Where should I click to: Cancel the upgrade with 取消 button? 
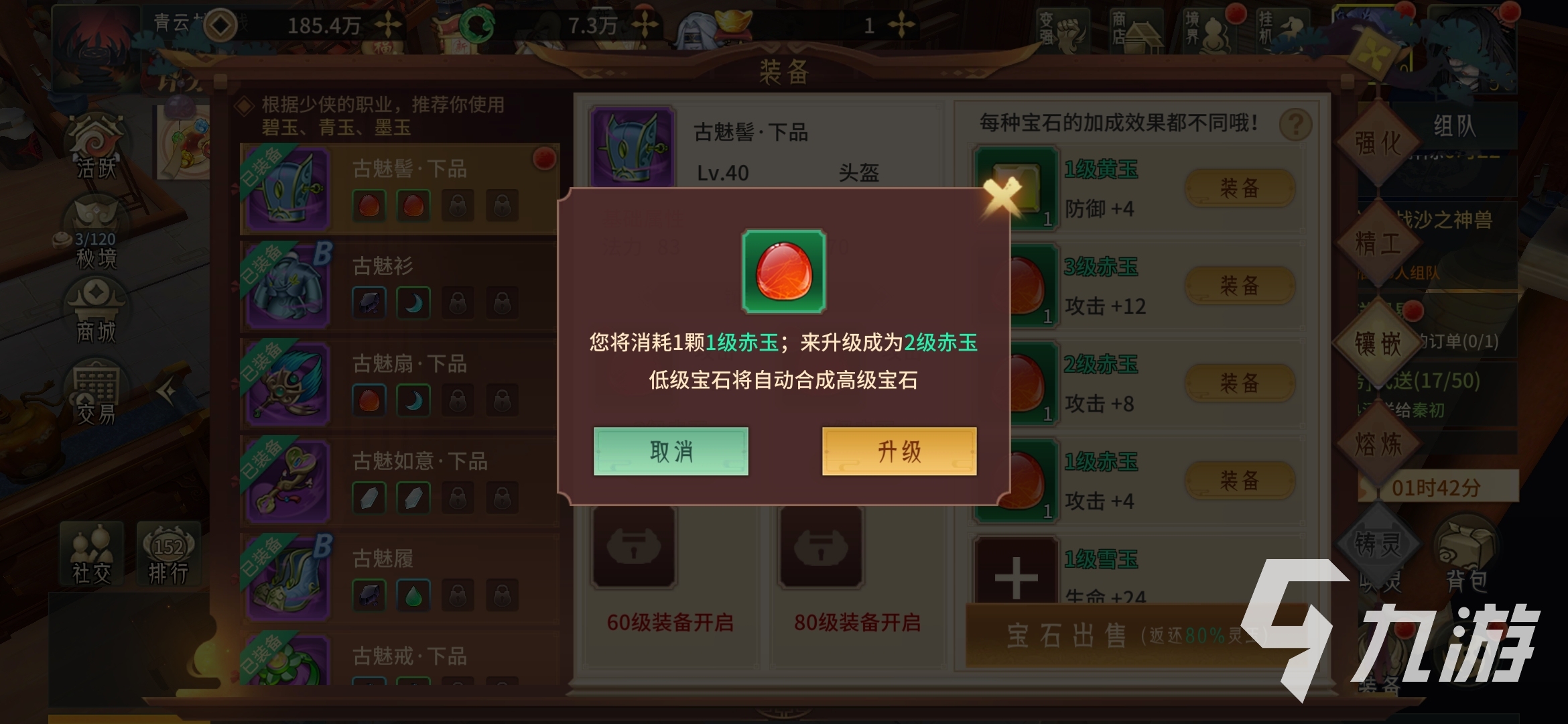click(x=671, y=451)
